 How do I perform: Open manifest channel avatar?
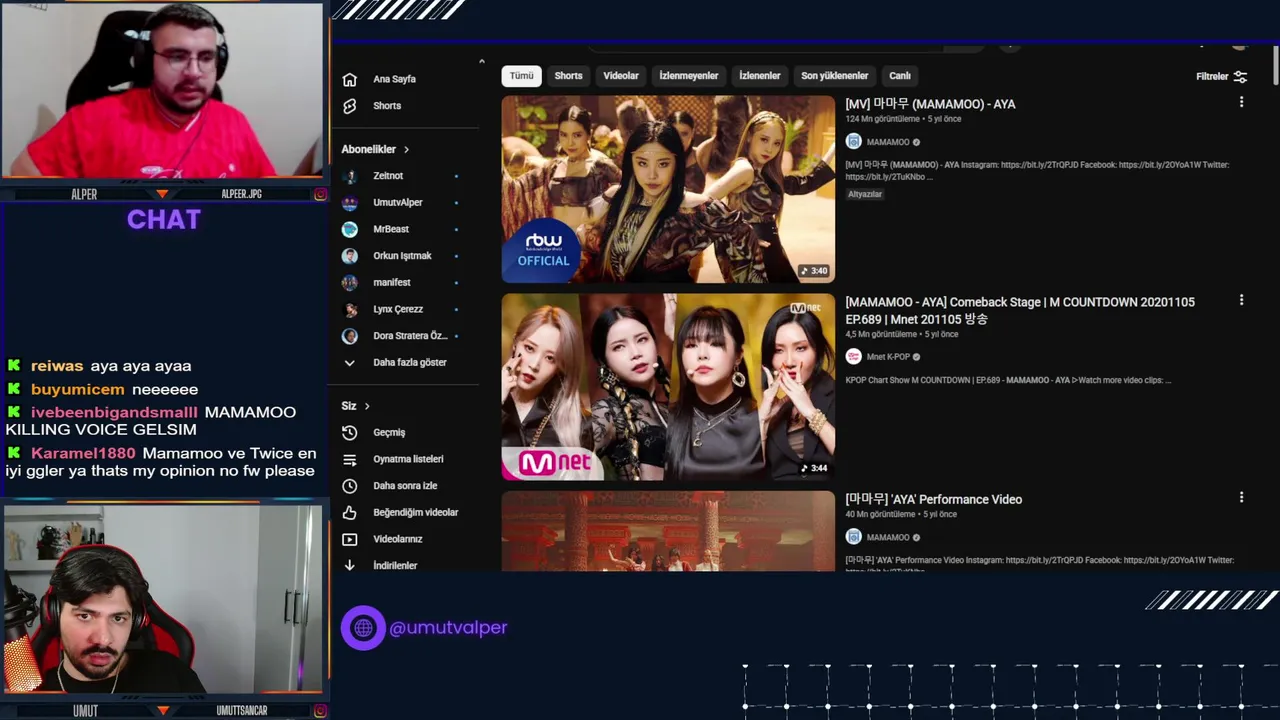point(350,283)
